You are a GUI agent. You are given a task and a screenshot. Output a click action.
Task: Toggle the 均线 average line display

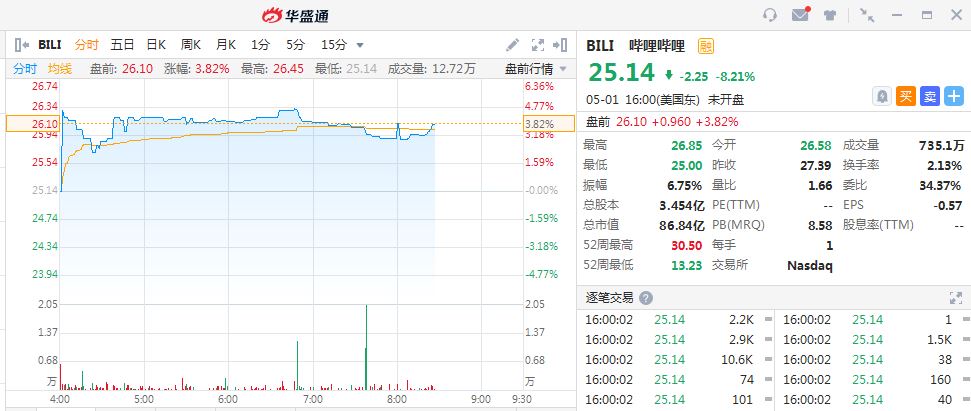(x=60, y=68)
